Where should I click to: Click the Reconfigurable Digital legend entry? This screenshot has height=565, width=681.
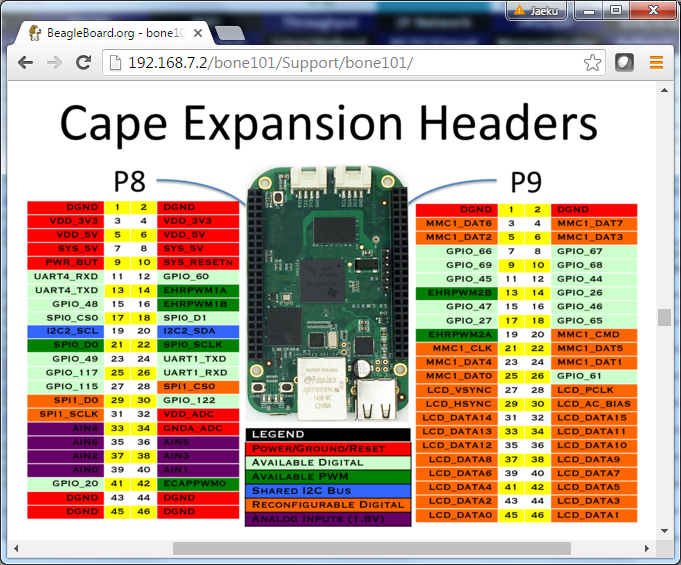[328, 505]
